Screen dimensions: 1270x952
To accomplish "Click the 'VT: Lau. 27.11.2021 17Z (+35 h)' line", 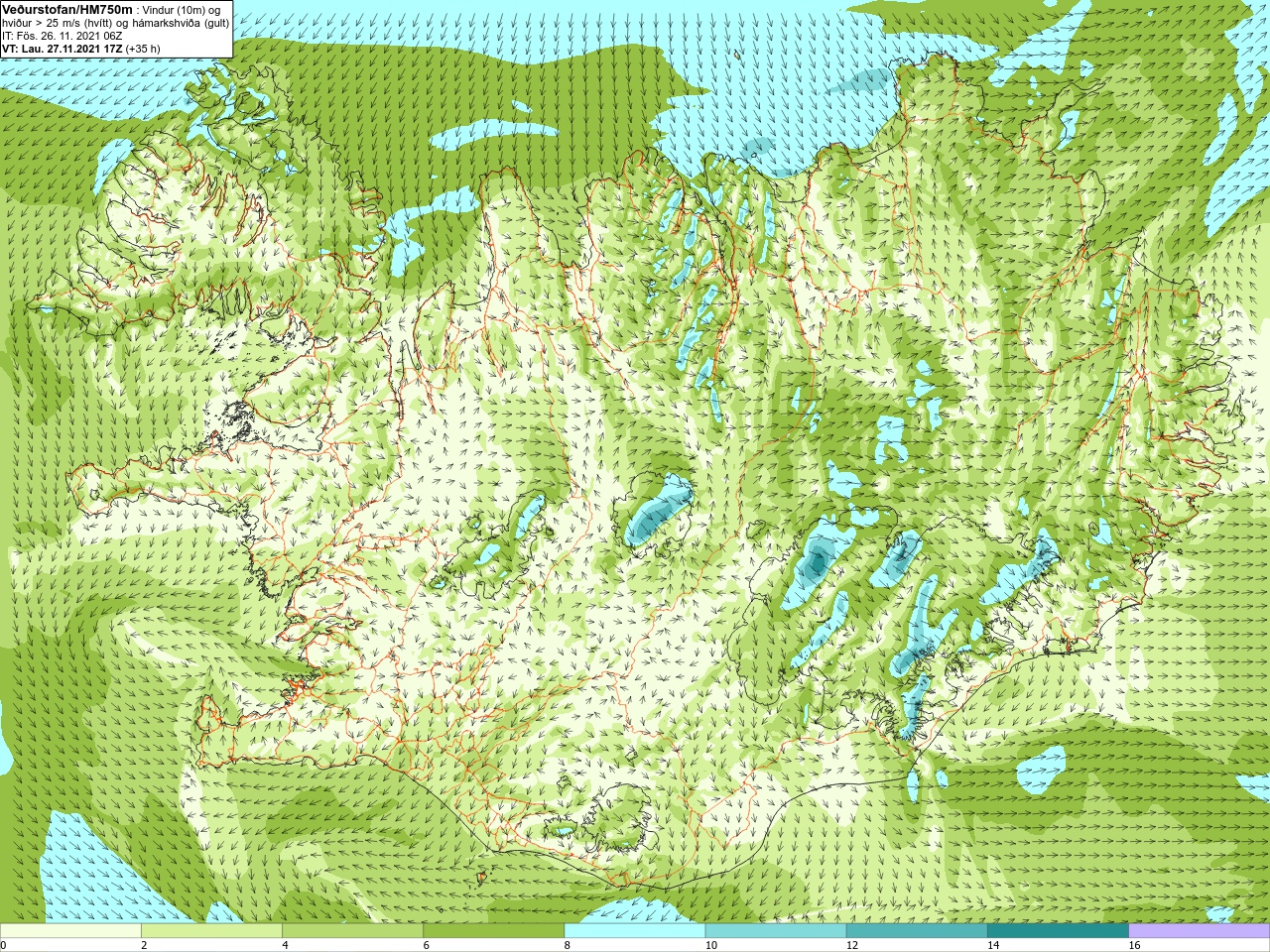I will point(80,49).
